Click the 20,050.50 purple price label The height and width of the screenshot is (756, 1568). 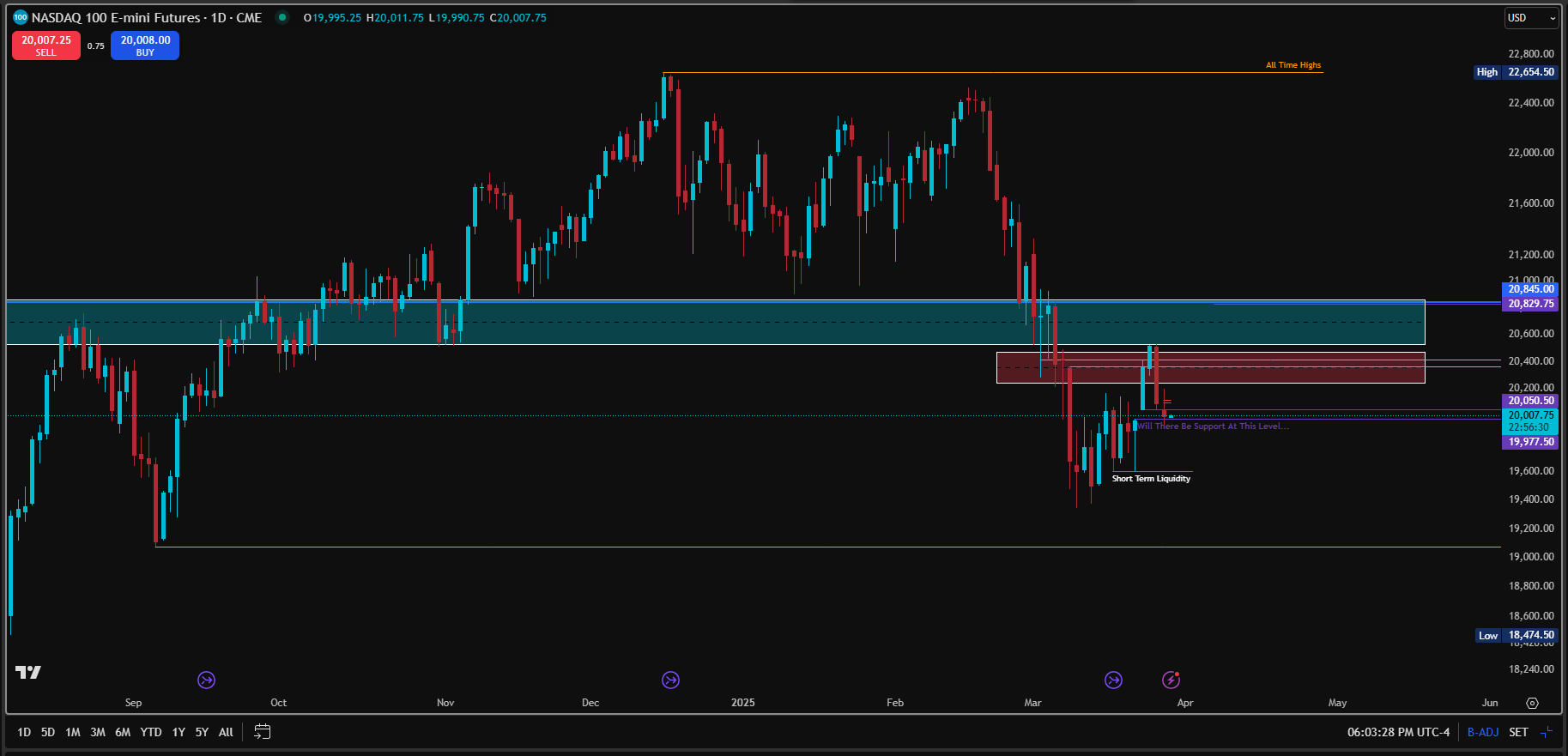click(x=1530, y=401)
